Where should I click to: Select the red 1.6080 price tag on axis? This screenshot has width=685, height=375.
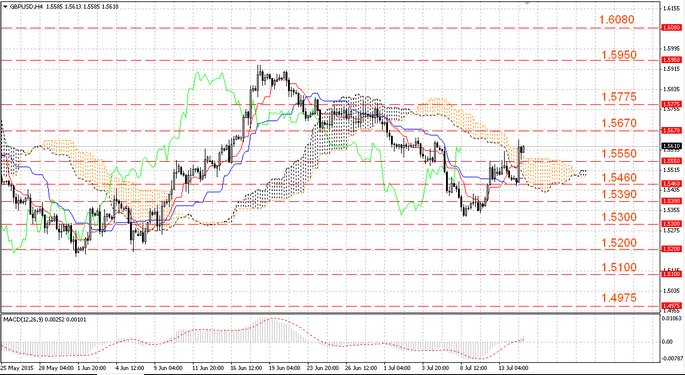tap(671, 28)
